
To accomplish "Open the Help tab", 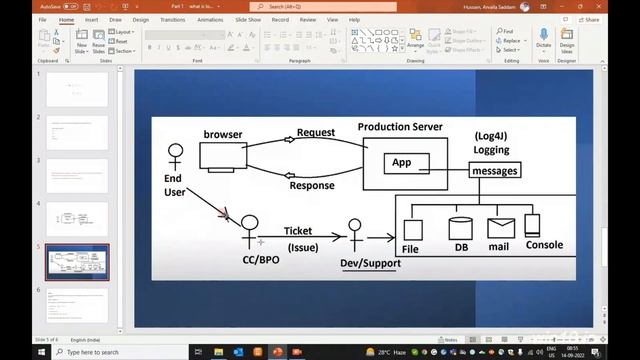I will pyautogui.click(x=354, y=20).
